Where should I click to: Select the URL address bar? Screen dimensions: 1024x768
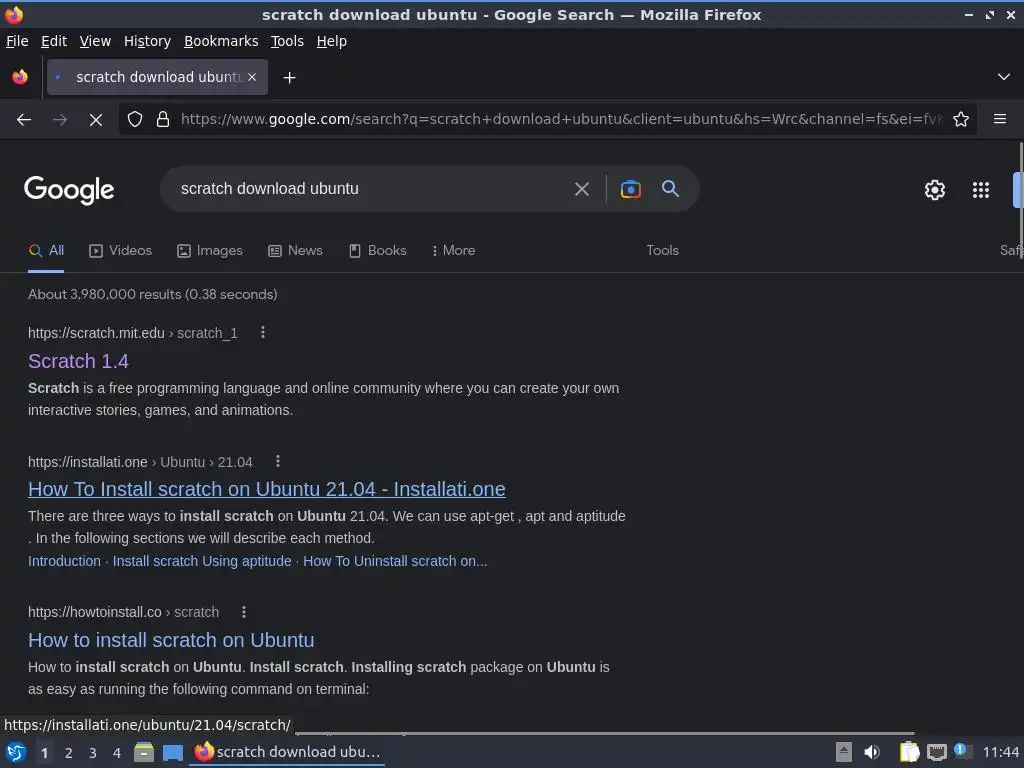(562, 120)
